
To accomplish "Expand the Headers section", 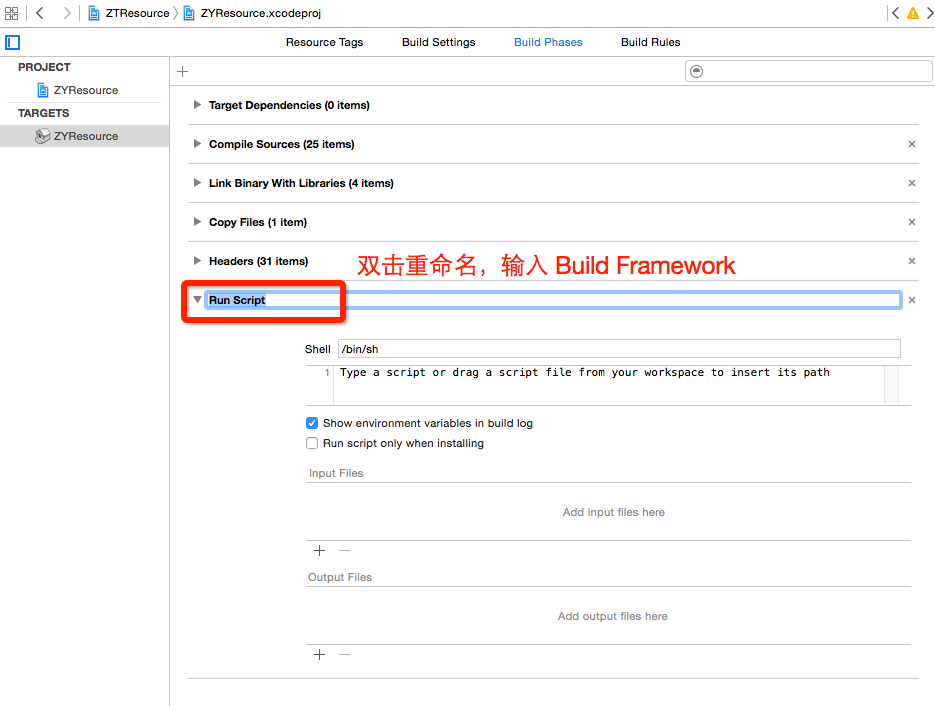I will point(197,261).
